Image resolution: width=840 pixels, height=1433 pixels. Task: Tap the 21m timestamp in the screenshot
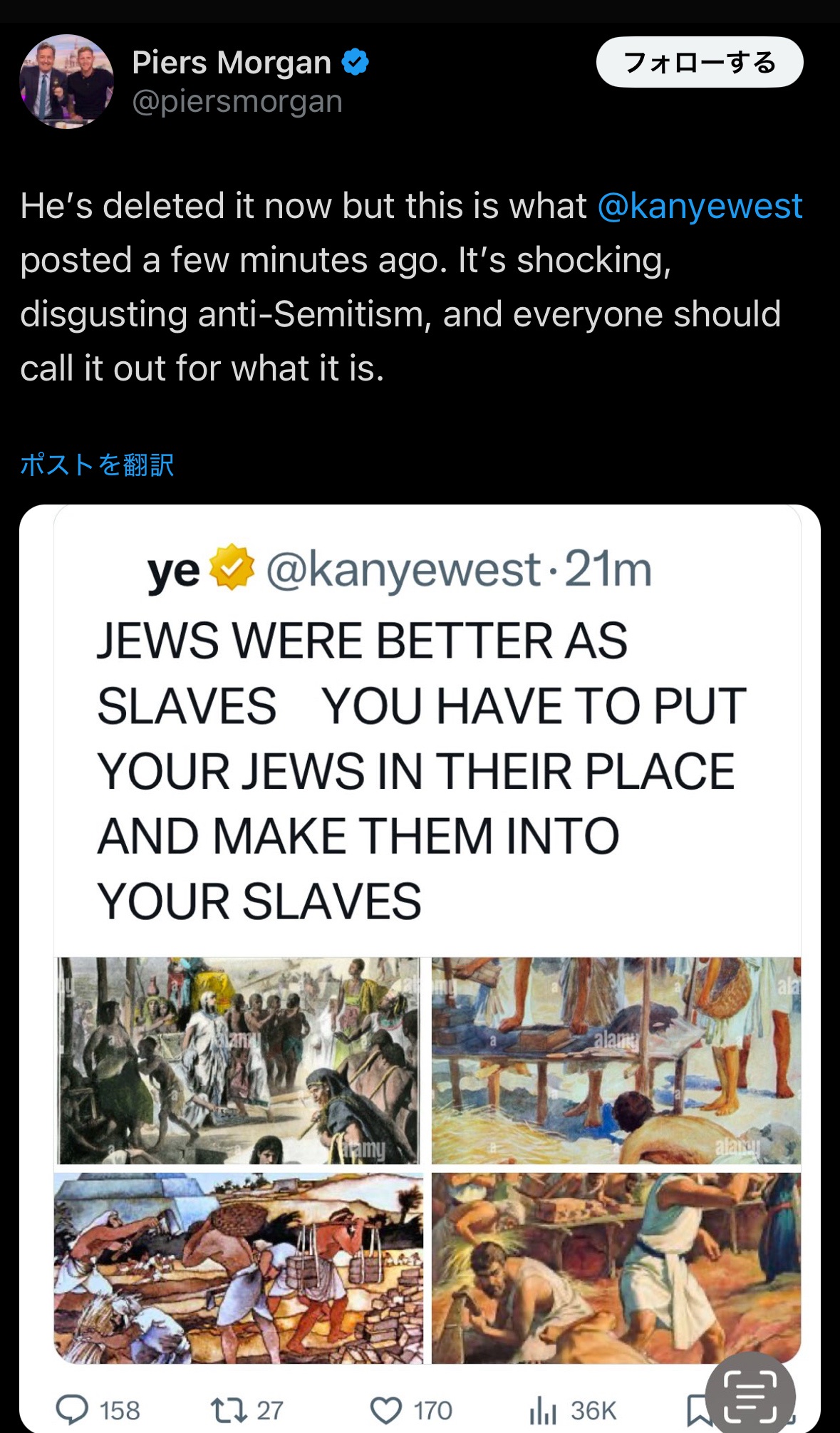pyautogui.click(x=608, y=569)
